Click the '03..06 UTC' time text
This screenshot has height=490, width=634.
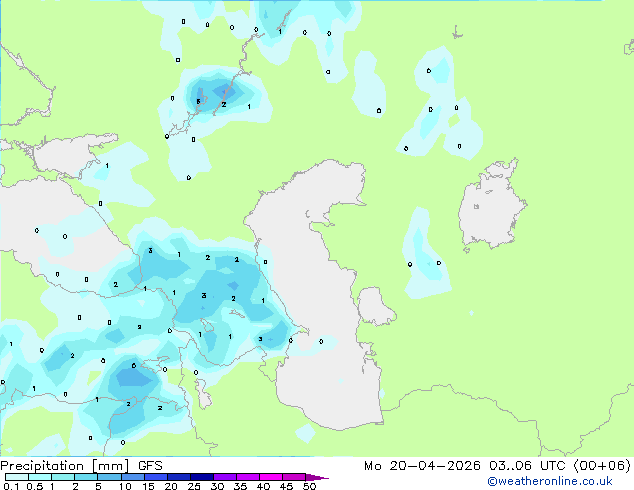pyautogui.click(x=527, y=466)
